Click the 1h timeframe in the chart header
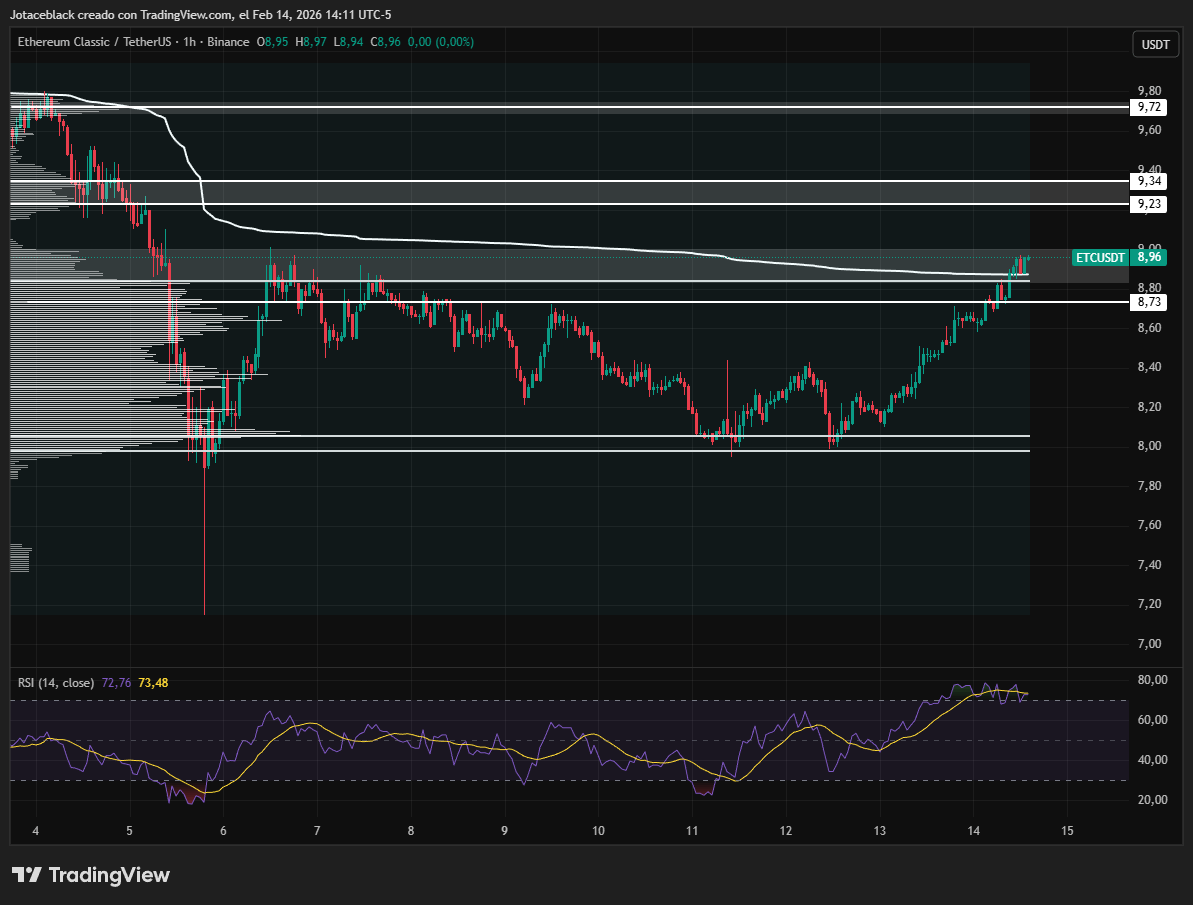The width and height of the screenshot is (1193, 905). (185, 42)
